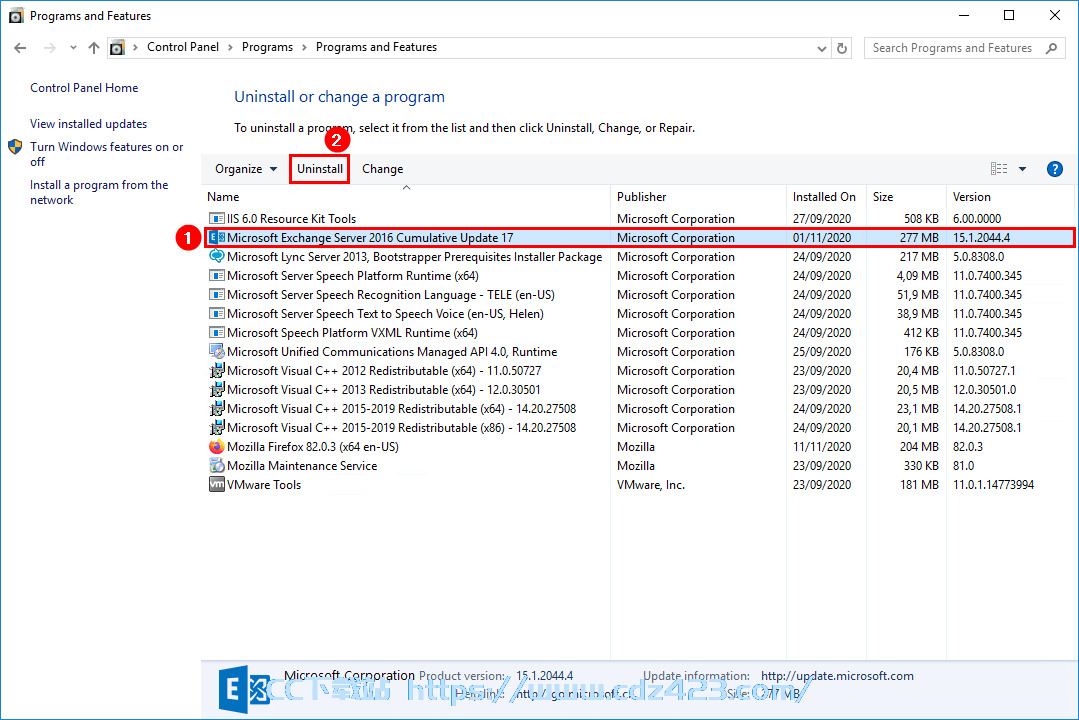The height and width of the screenshot is (720, 1079).
Task: Select Programs and Features breadcrumb segment
Action: pos(376,47)
